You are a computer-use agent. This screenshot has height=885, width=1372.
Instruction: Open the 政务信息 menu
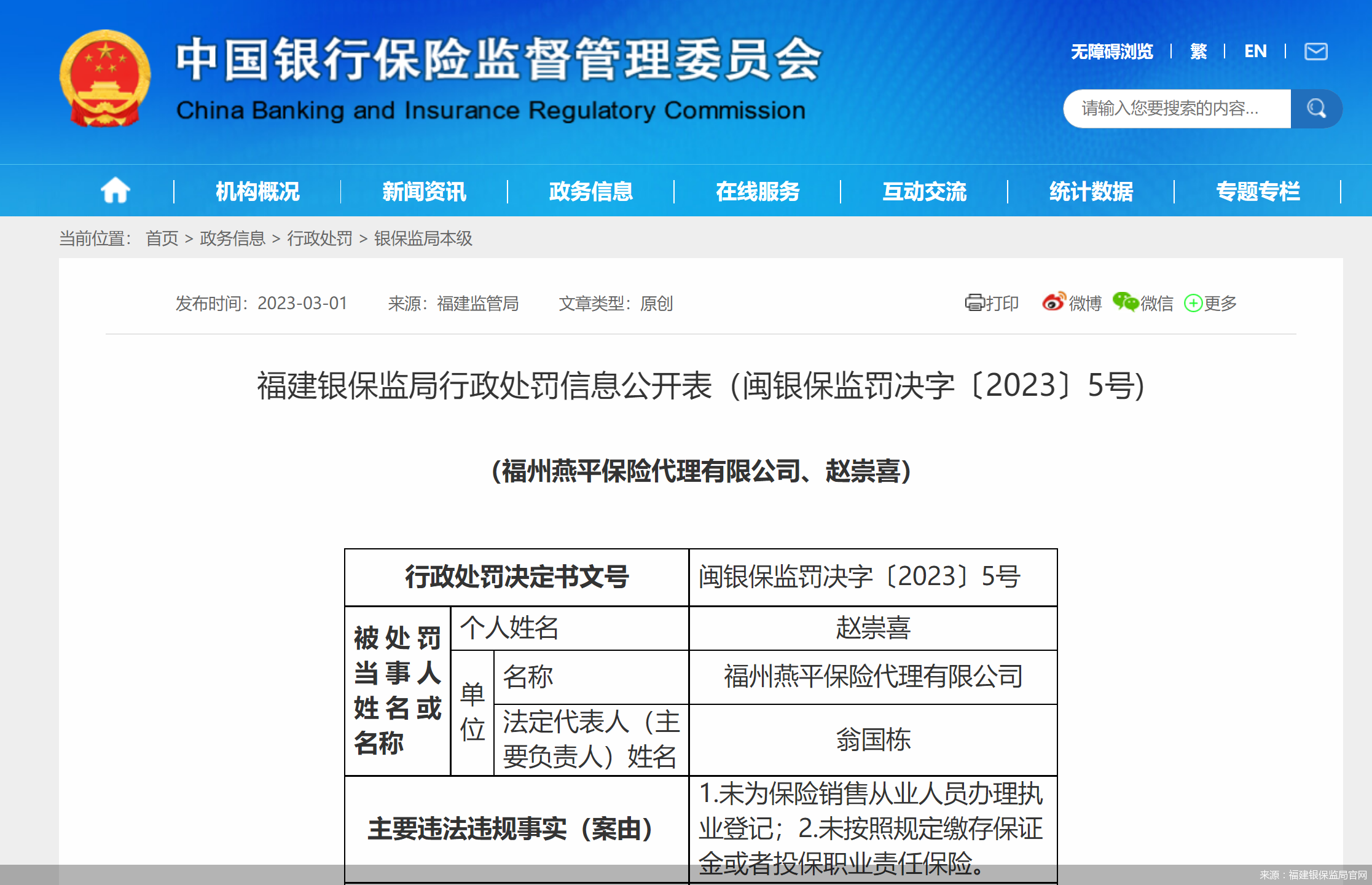(590, 191)
